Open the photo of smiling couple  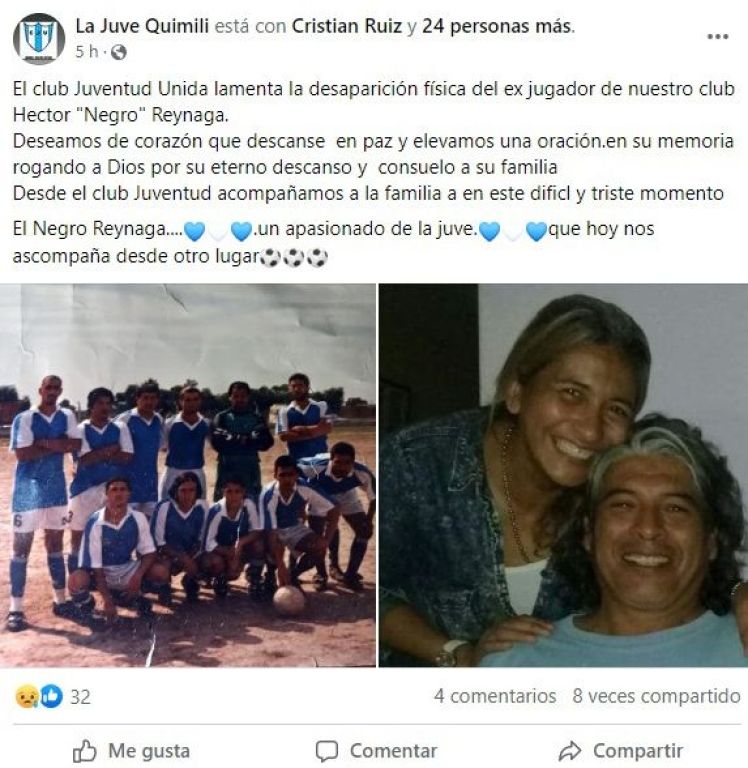[563, 475]
